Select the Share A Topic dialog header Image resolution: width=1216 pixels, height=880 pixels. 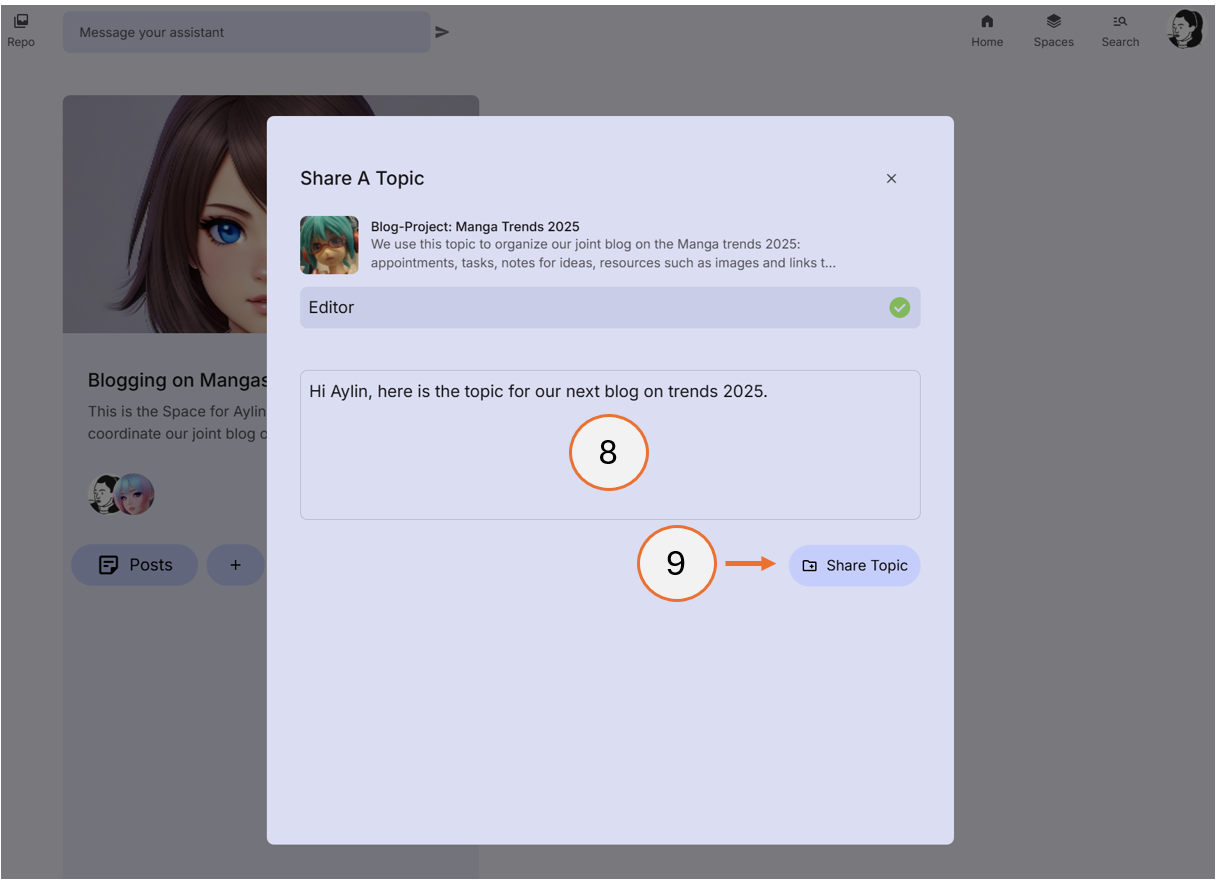point(362,178)
